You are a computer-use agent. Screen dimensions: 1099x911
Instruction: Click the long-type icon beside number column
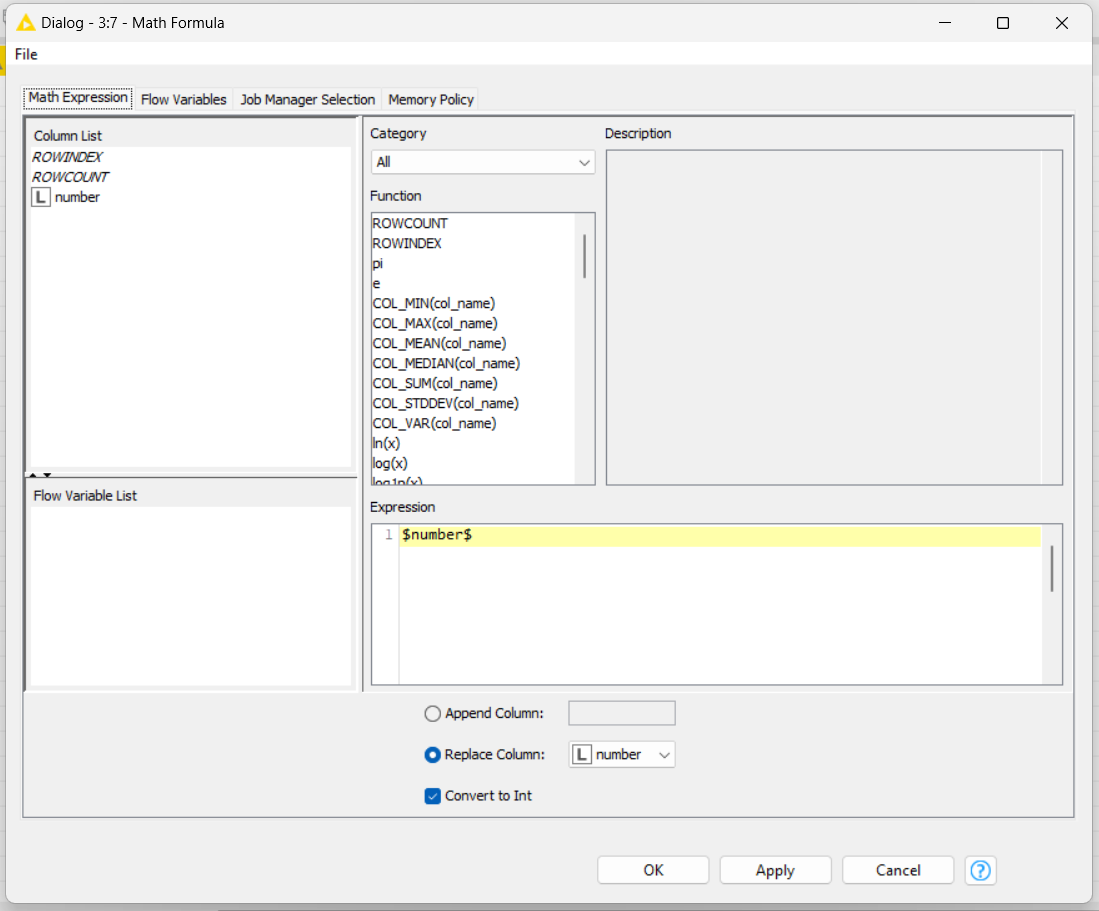pyautogui.click(x=41, y=198)
